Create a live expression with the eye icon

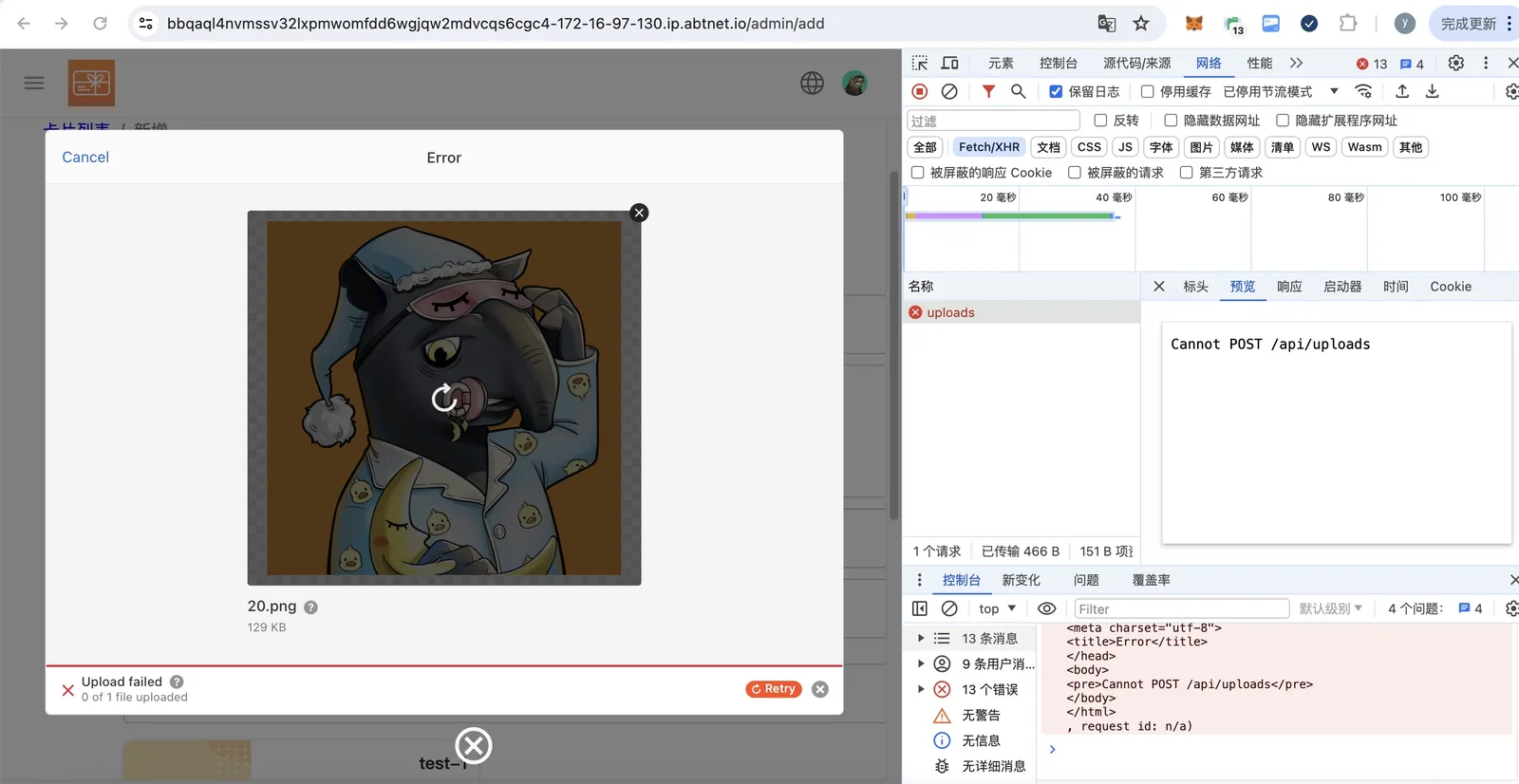pyautogui.click(x=1046, y=608)
